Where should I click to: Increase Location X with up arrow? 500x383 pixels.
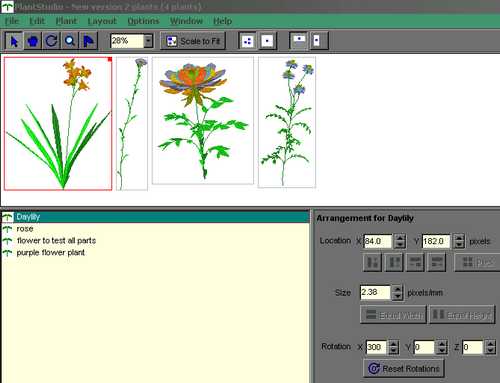(x=399, y=238)
